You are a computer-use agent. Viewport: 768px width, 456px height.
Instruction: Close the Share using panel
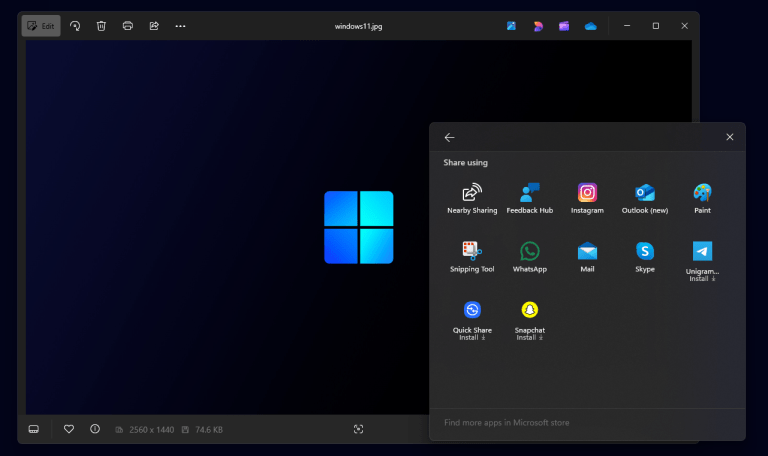click(730, 137)
